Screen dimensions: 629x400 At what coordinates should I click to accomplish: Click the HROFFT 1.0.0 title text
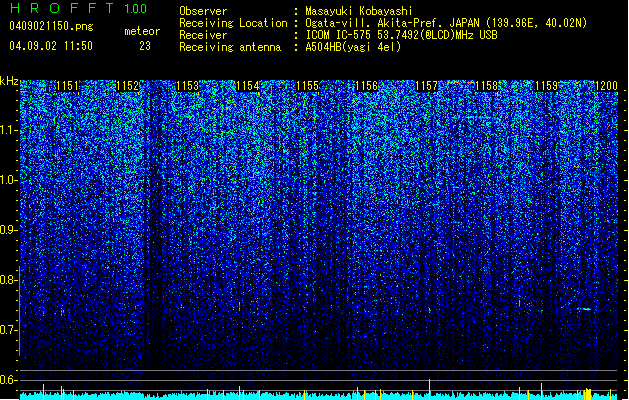click(x=78, y=8)
